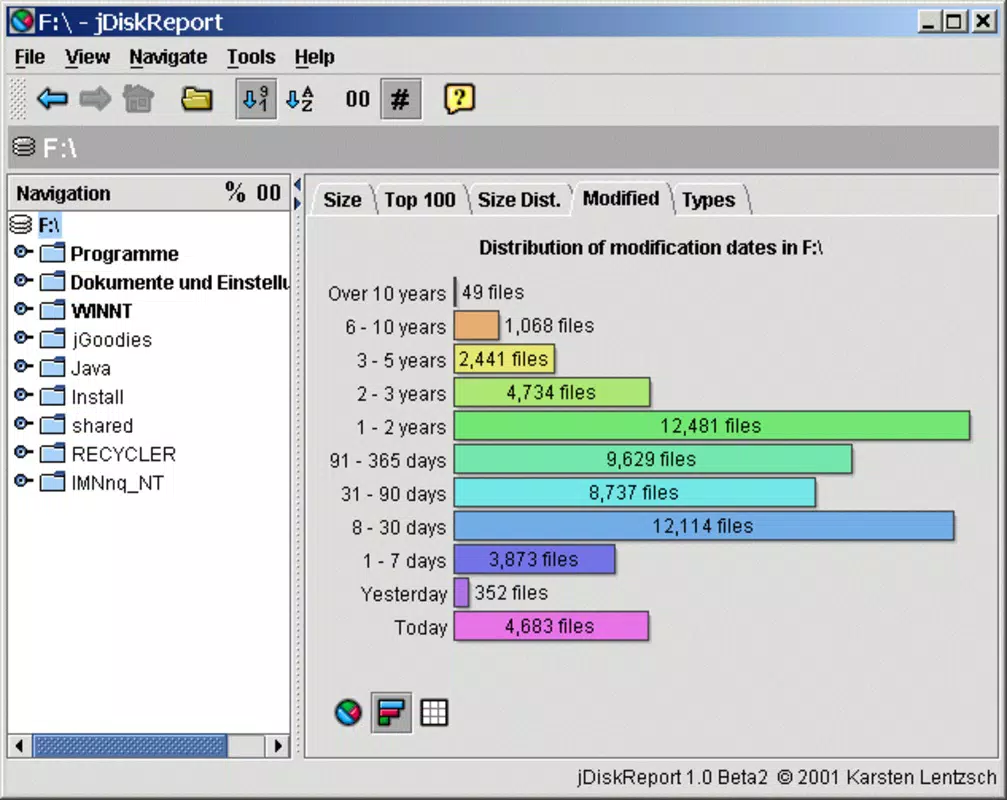Collapse navigation pane with left splitter arrow
1007x800 pixels.
coord(297,185)
